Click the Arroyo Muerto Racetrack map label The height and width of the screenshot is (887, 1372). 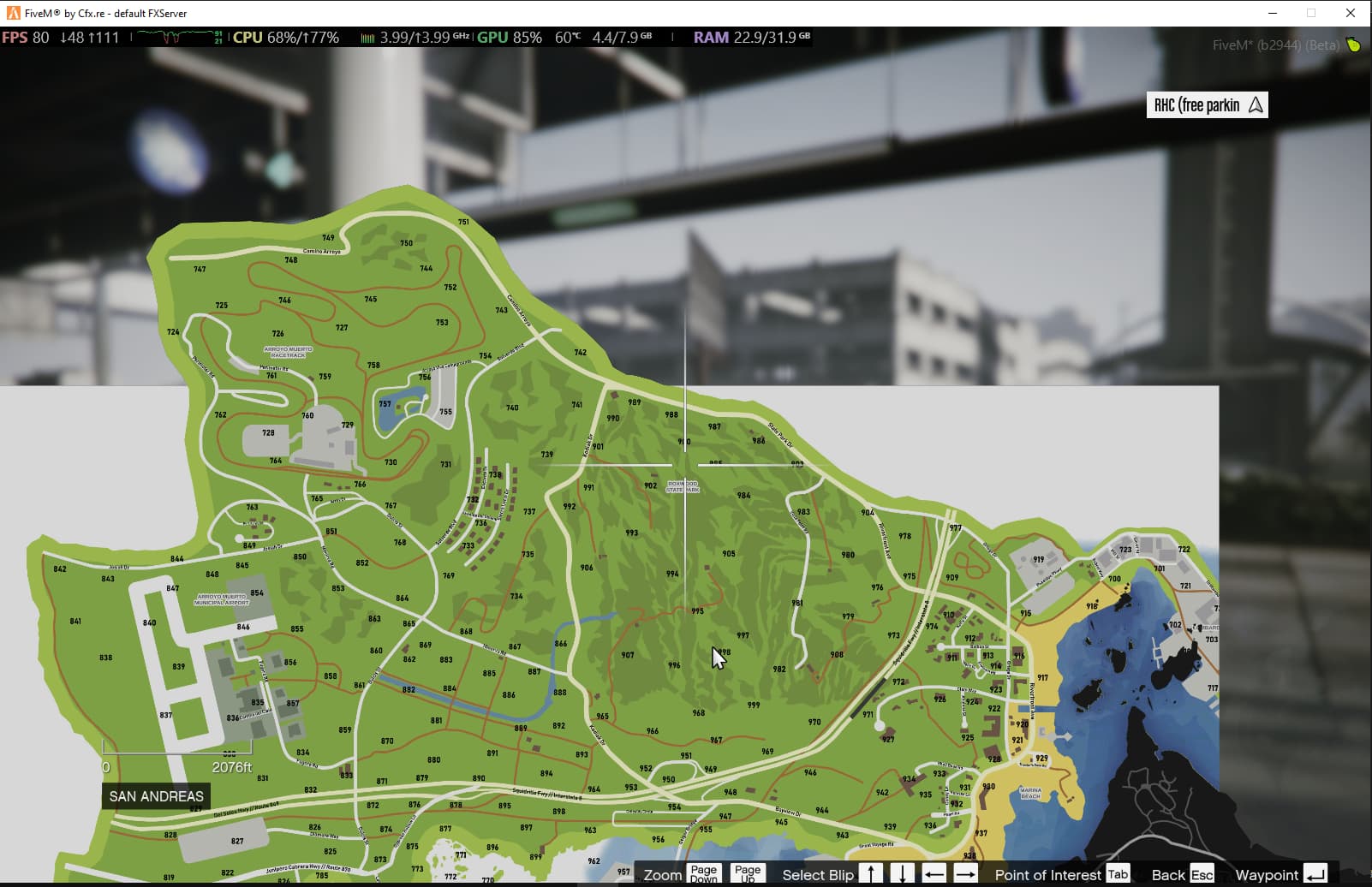pyautogui.click(x=288, y=352)
